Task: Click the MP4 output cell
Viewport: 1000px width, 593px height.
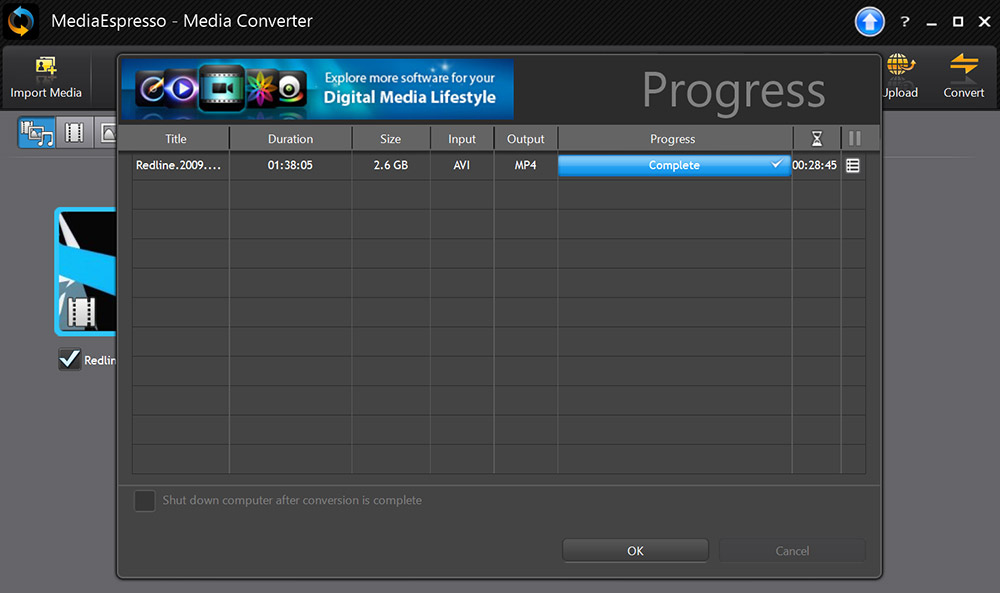Action: (526, 165)
